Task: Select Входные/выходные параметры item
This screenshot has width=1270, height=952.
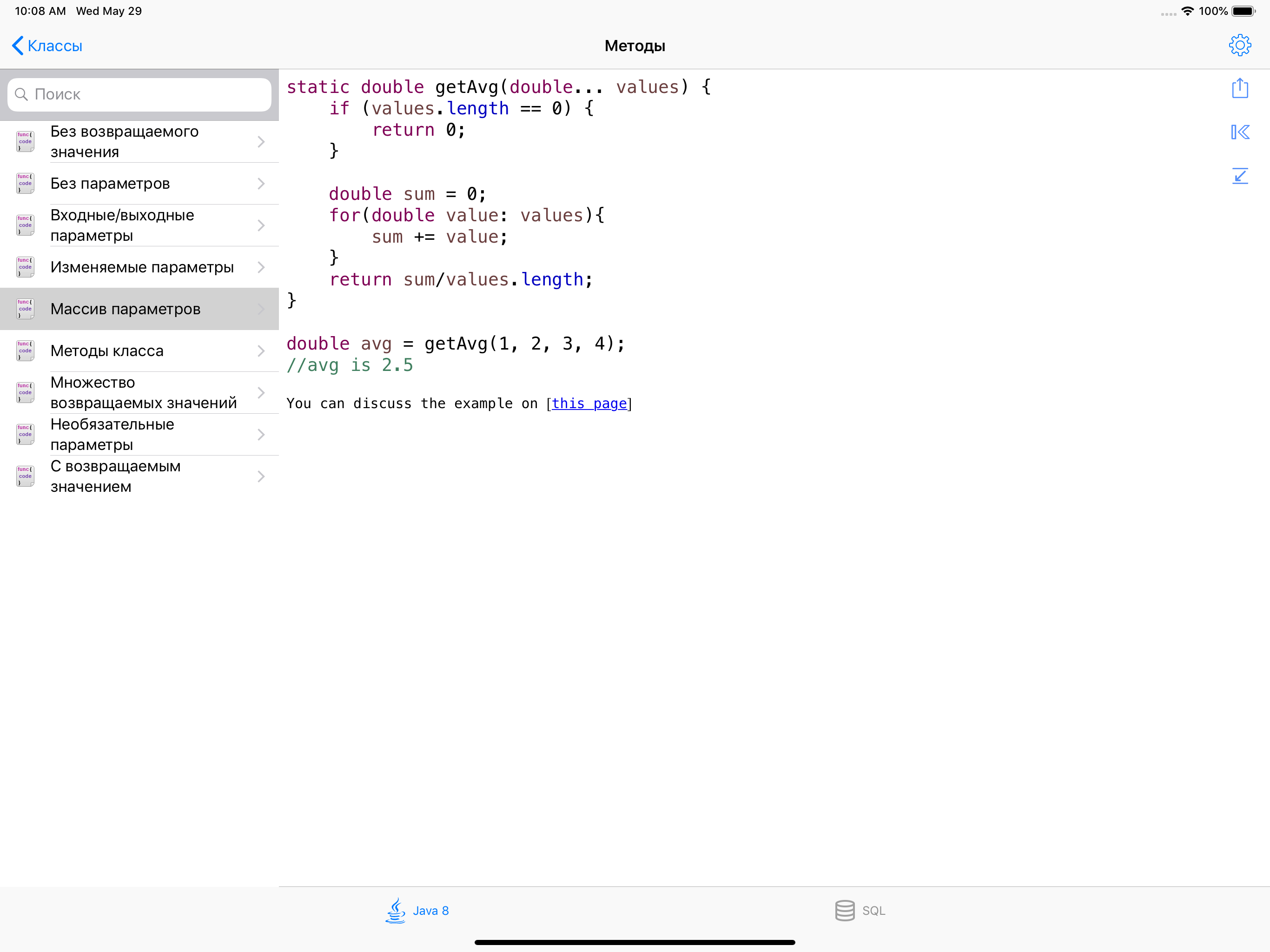Action: coord(122,225)
